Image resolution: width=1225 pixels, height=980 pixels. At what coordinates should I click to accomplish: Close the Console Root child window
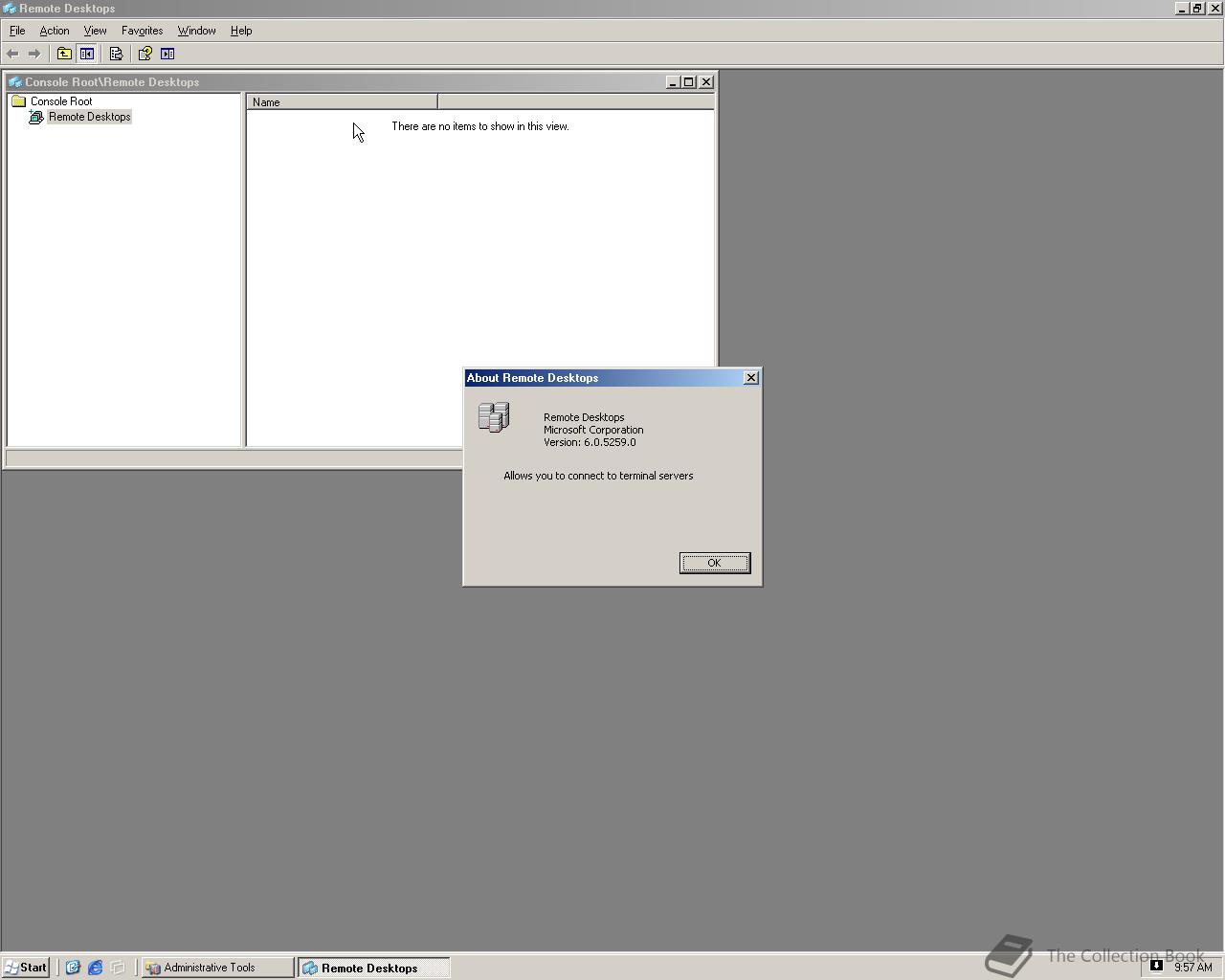click(x=706, y=82)
